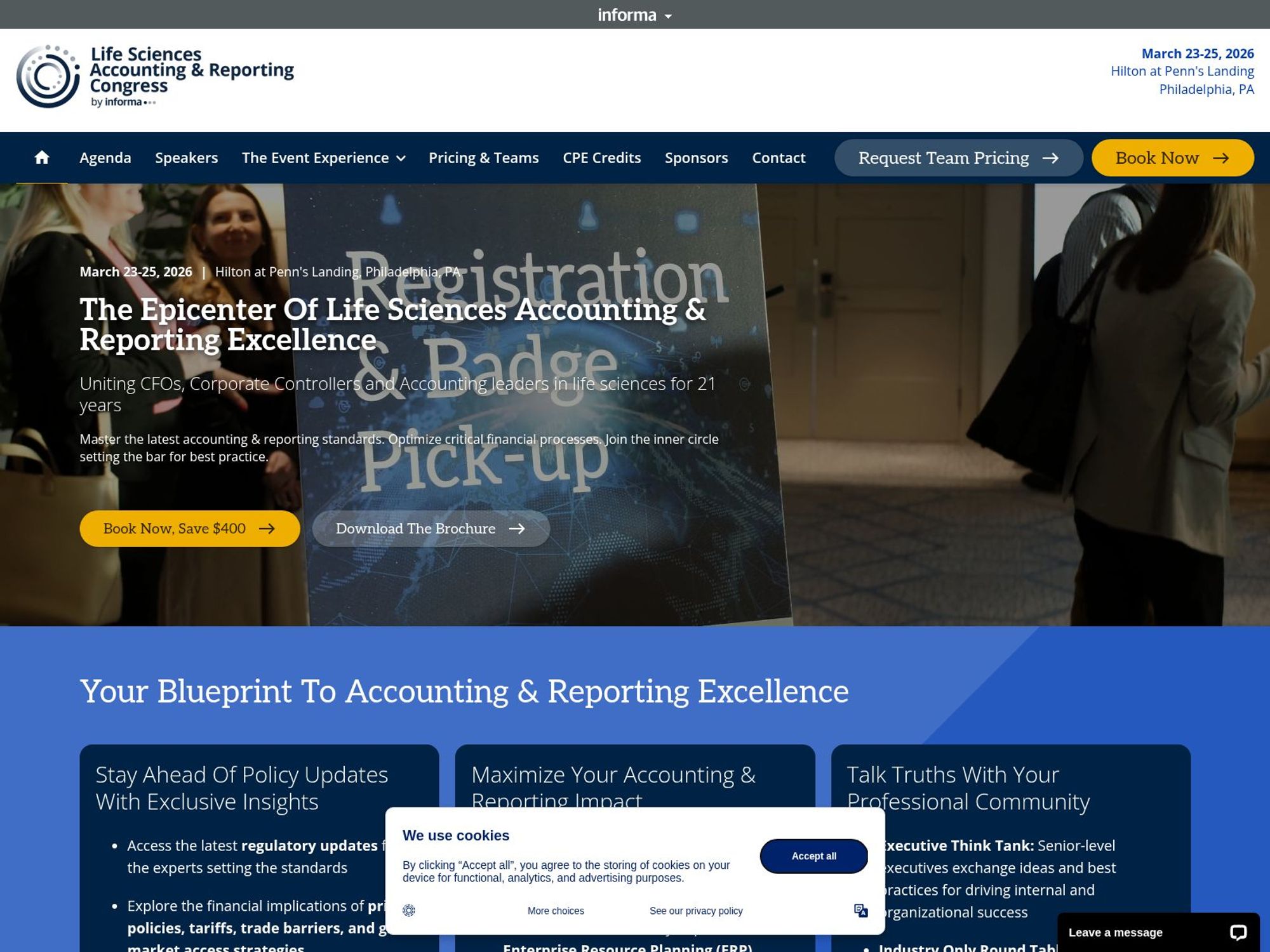
Task: Expand More choices in the cookie banner
Action: [x=556, y=910]
